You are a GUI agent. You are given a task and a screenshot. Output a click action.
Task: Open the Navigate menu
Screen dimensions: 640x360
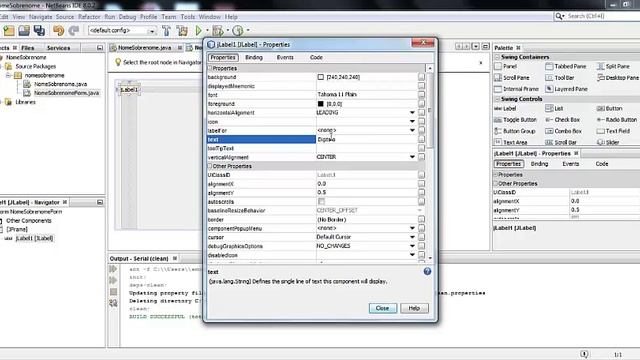click(x=40, y=17)
